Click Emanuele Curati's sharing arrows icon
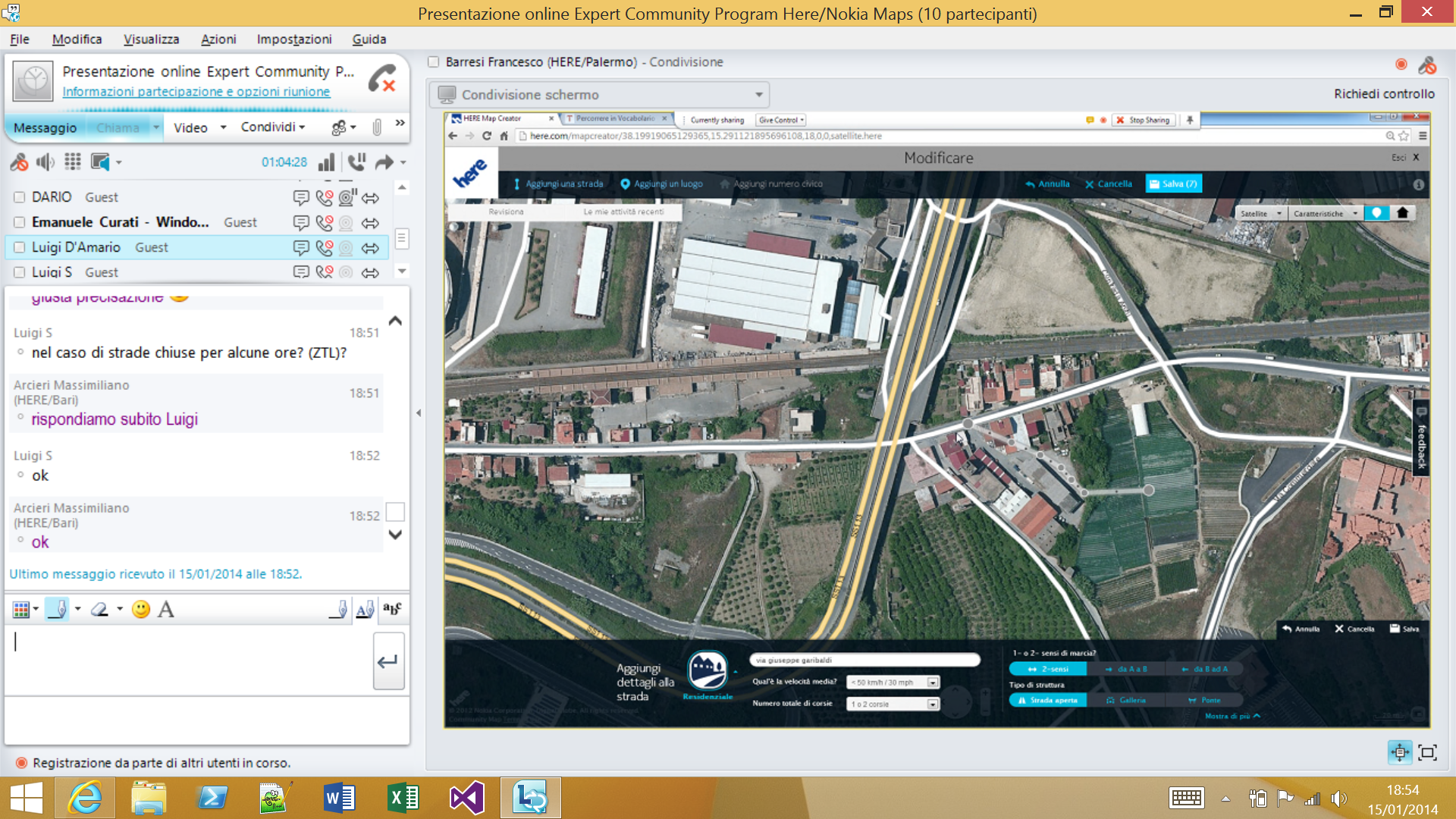 370,223
